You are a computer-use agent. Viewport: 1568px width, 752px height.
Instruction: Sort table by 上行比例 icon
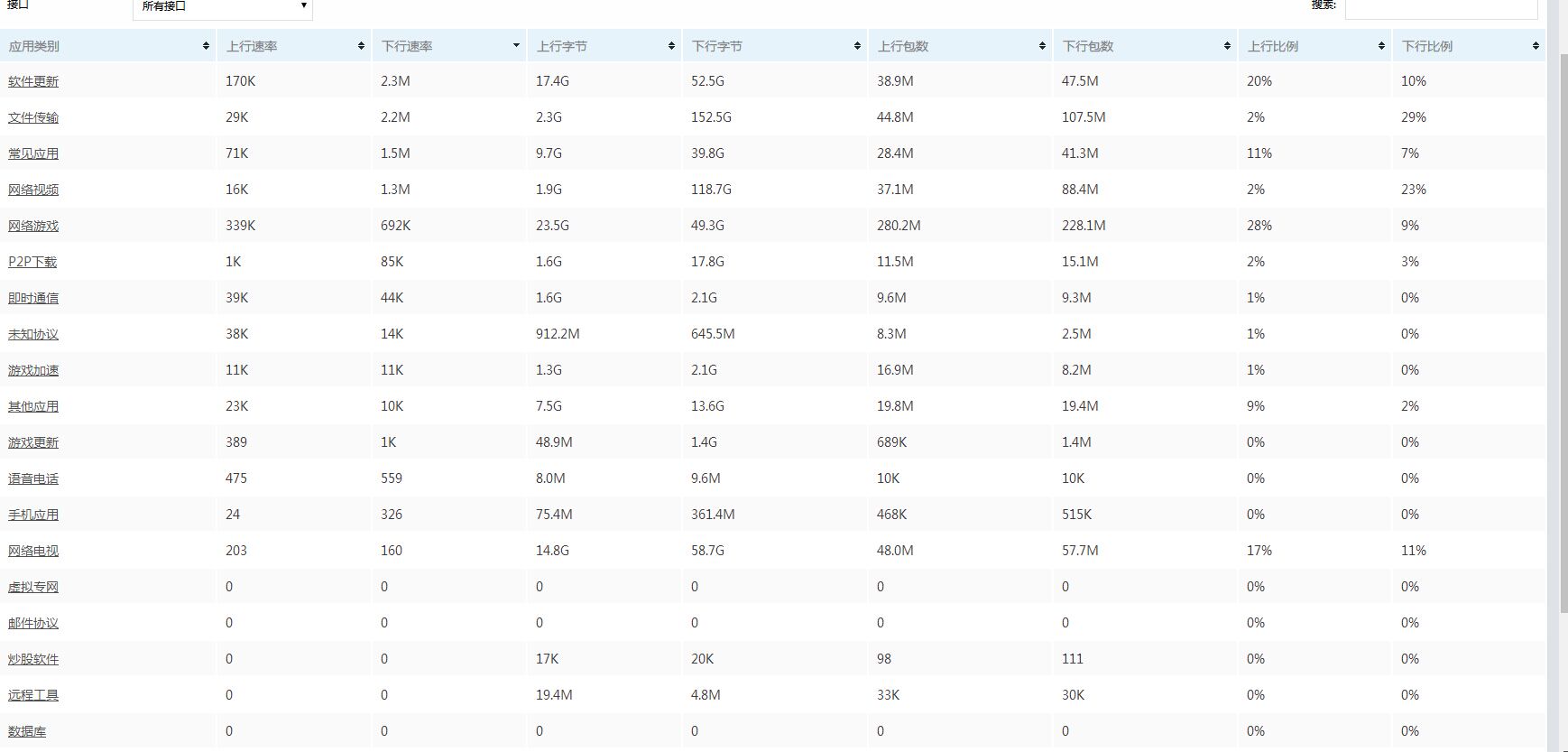[x=1381, y=46]
